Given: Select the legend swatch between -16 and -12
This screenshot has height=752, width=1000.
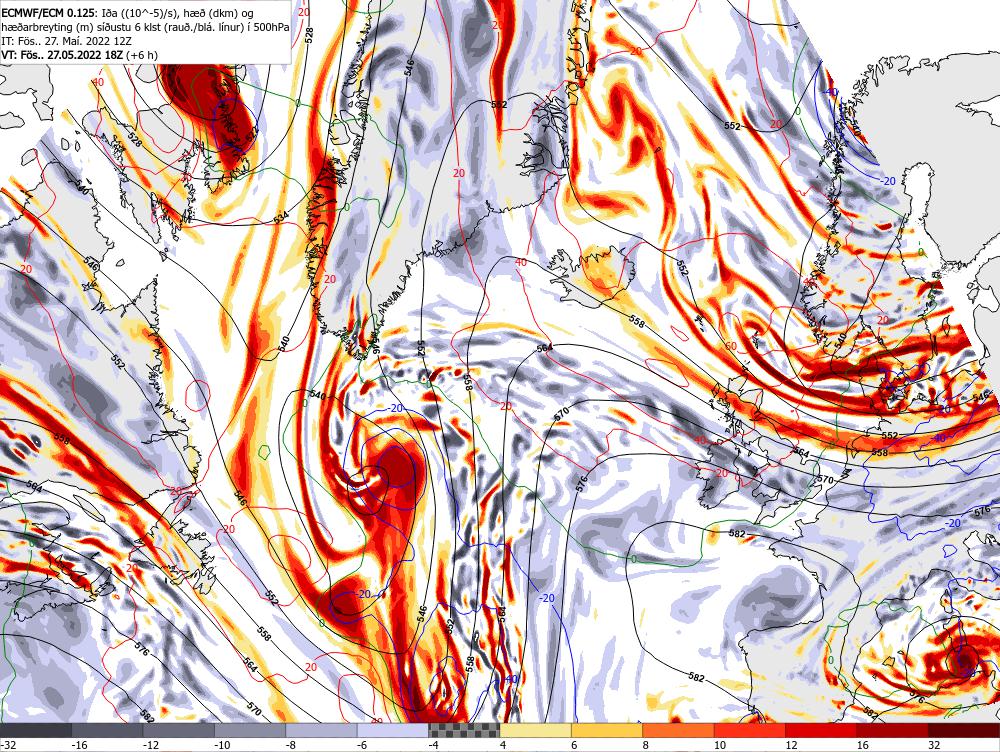Looking at the screenshot, I should coord(107,730).
